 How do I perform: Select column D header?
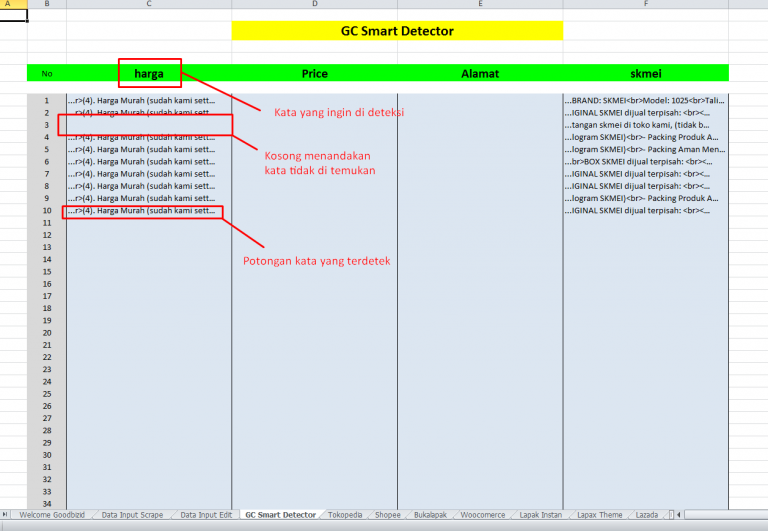click(x=314, y=5)
